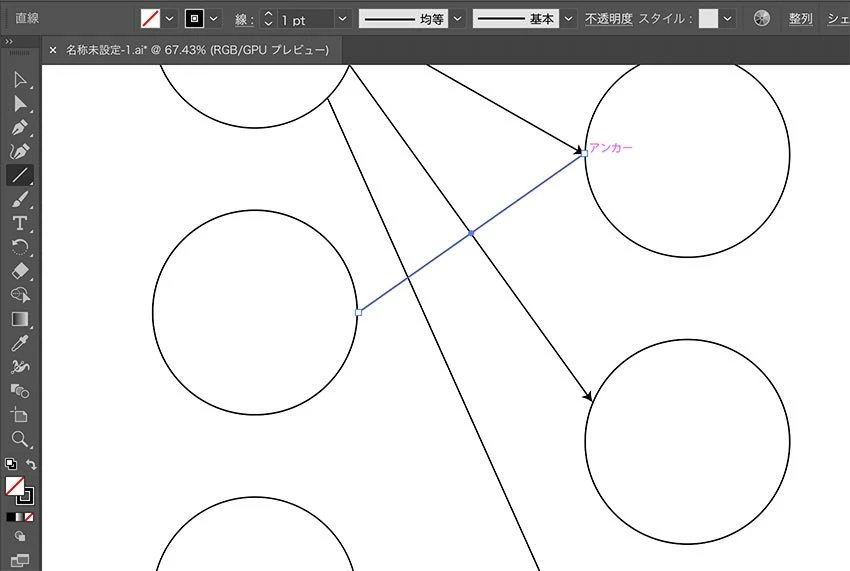Click the blue midpoint on the drawn line

471,233
